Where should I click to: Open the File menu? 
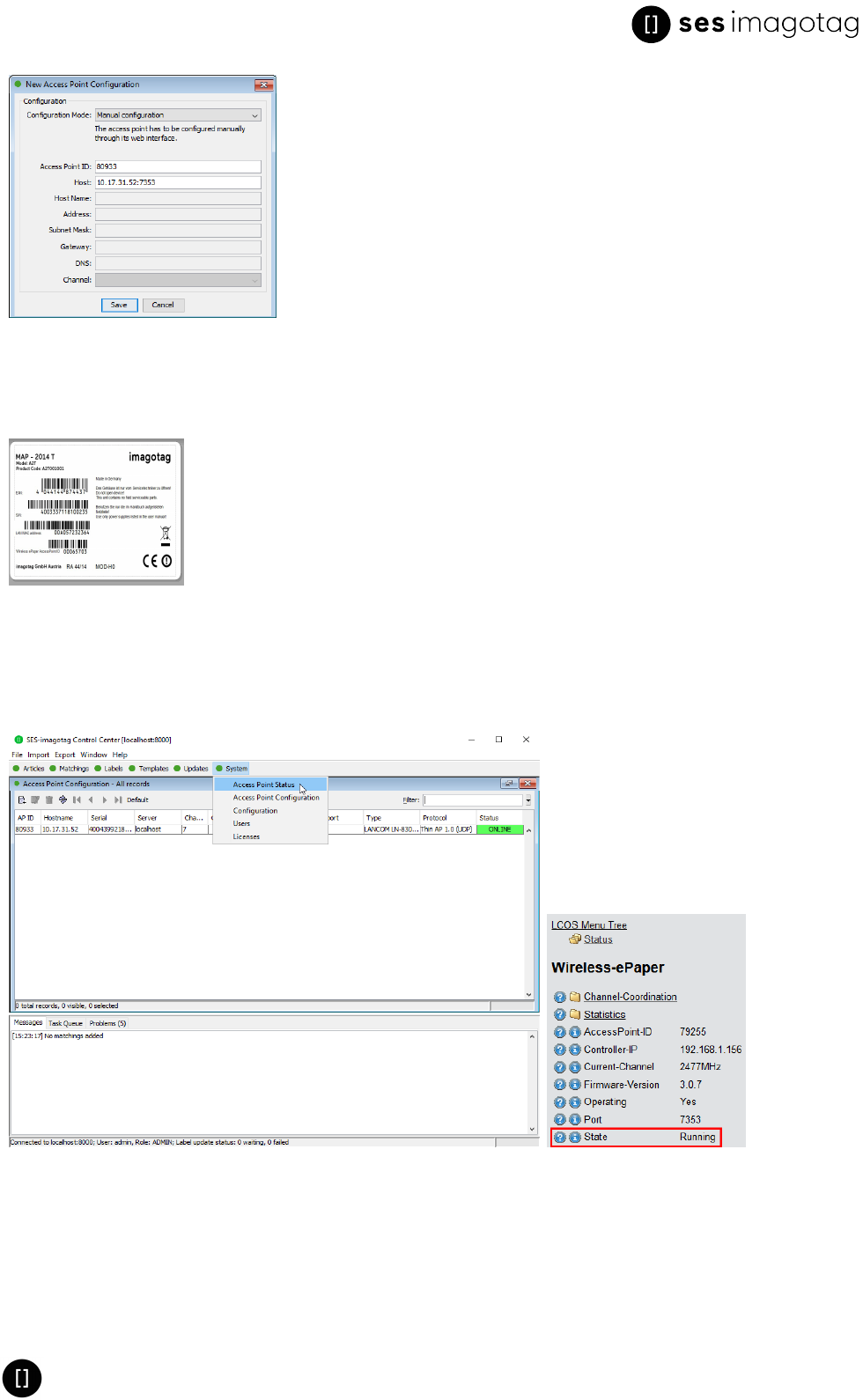pos(17,755)
